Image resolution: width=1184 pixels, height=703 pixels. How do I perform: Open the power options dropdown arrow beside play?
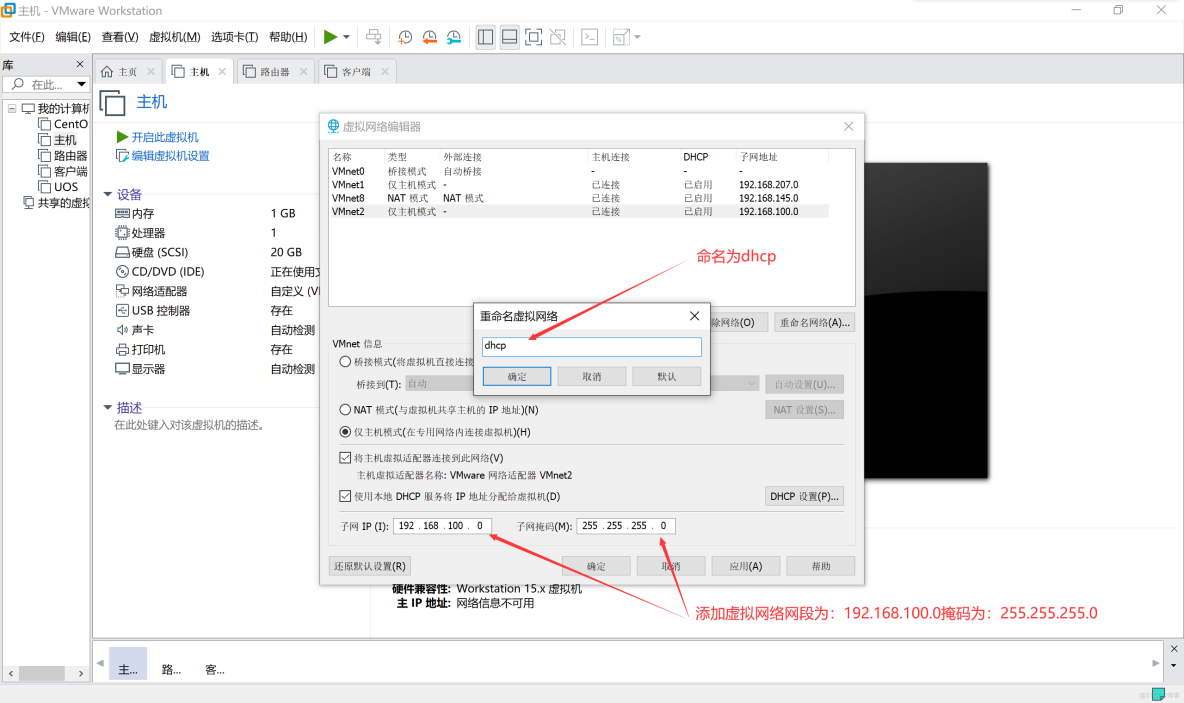coord(347,37)
